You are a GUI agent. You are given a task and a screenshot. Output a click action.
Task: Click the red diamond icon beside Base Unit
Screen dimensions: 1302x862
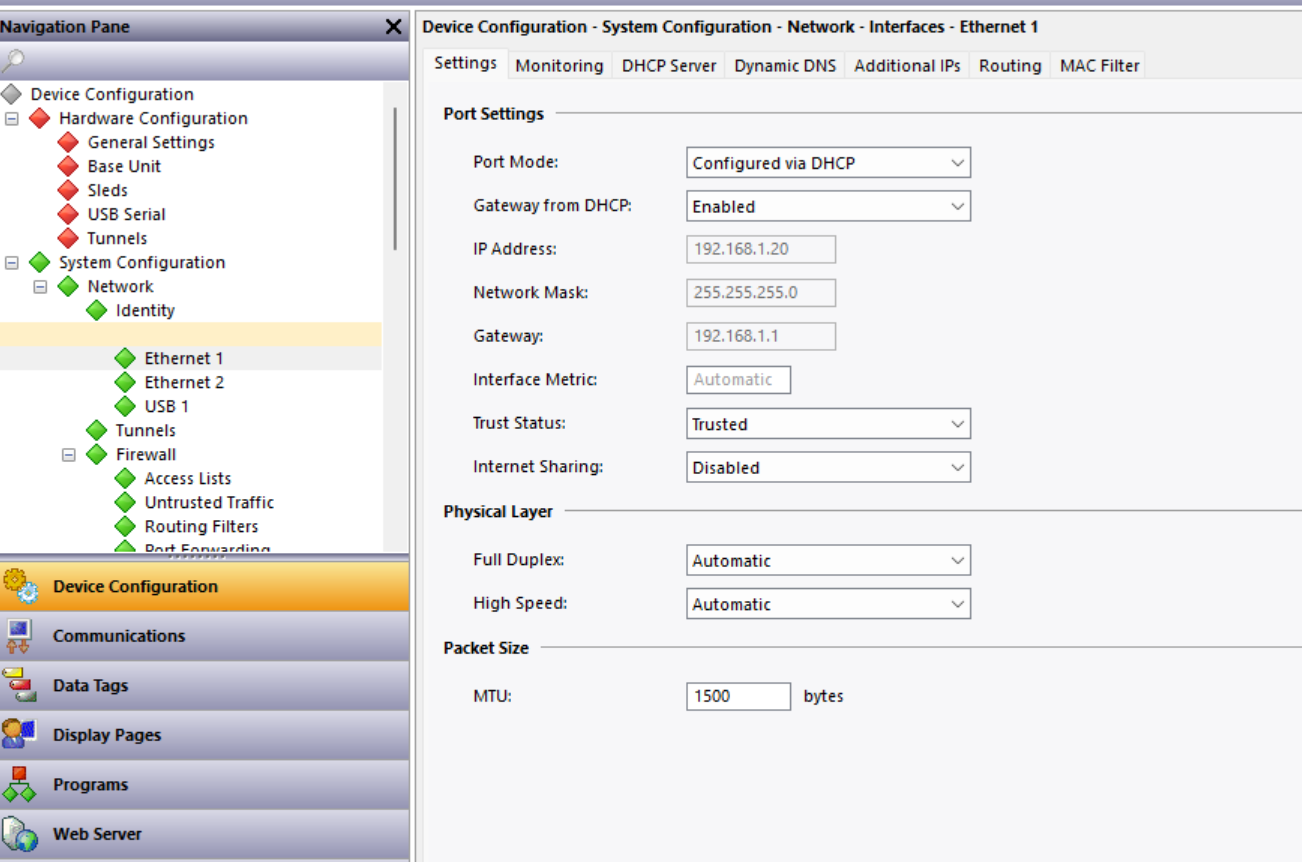tap(68, 166)
